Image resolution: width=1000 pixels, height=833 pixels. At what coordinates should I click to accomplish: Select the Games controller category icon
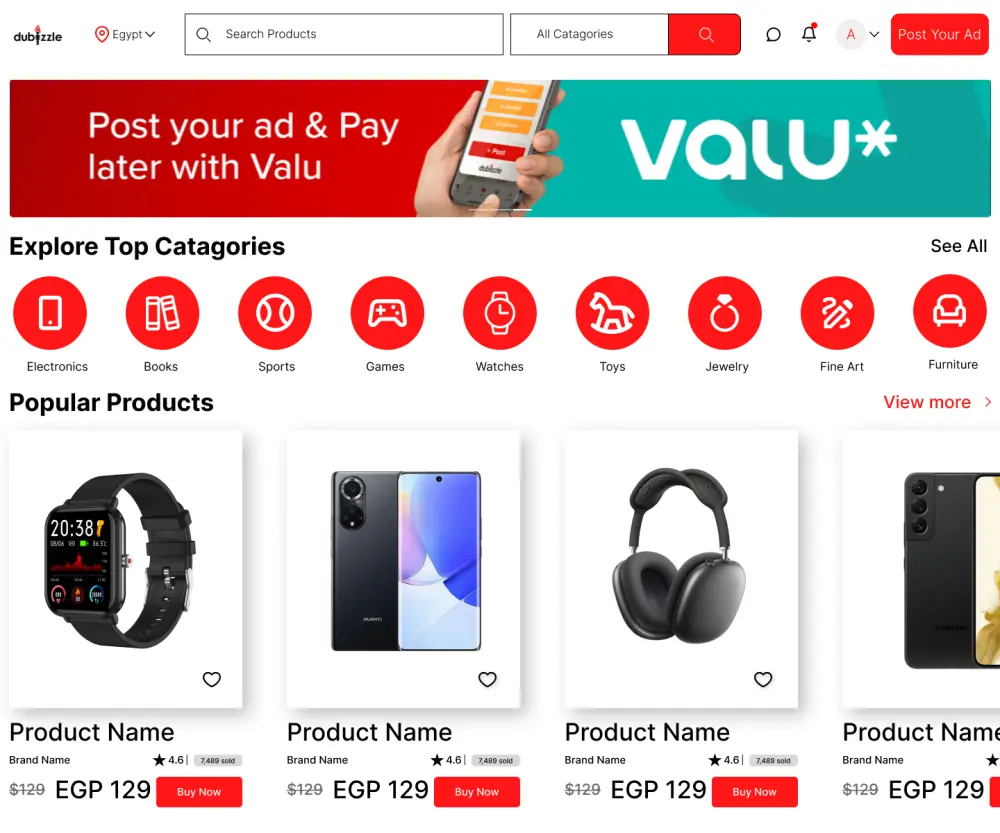click(387, 313)
